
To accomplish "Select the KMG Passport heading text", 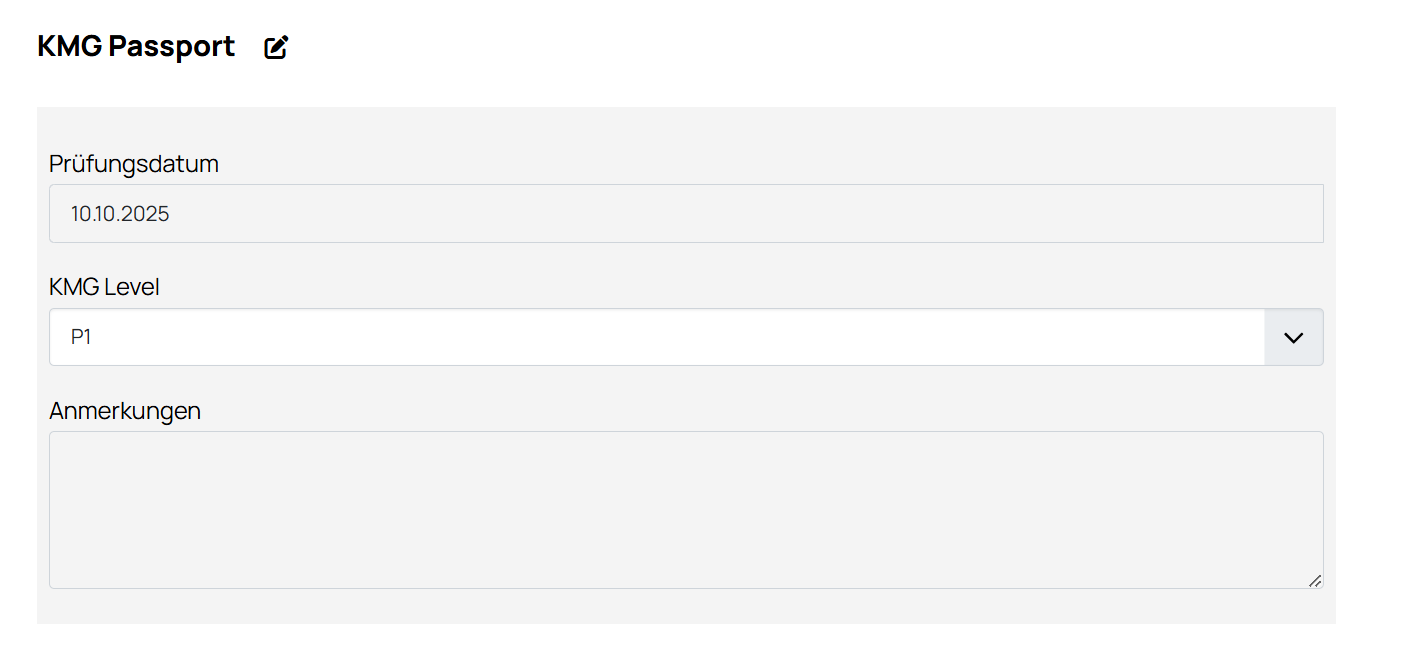I will pyautogui.click(x=136, y=46).
